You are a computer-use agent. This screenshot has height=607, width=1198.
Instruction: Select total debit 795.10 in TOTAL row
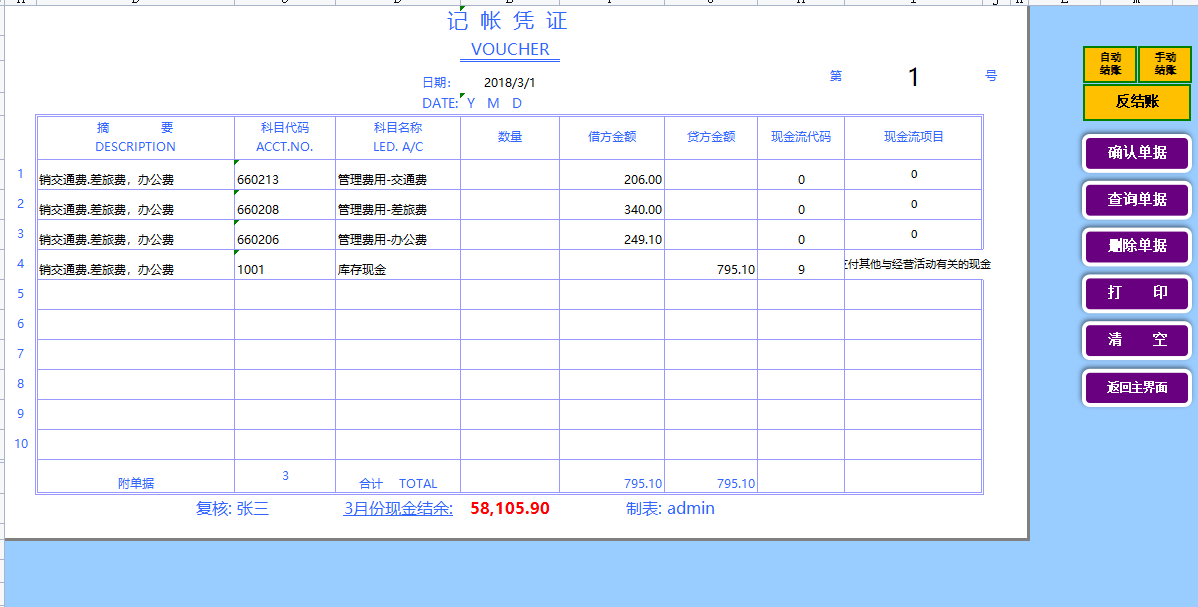pos(612,476)
